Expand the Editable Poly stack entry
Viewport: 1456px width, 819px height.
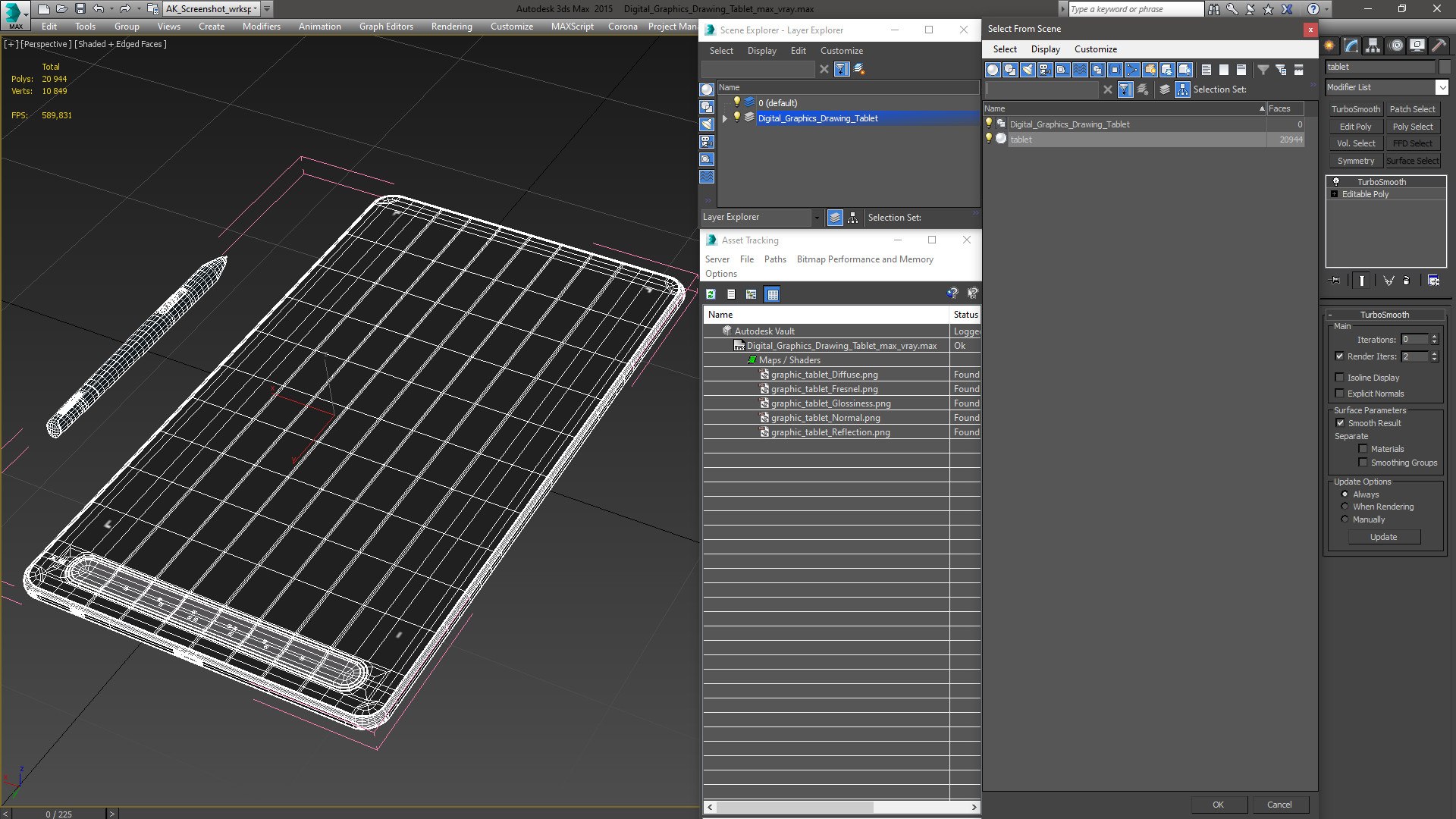click(1335, 194)
